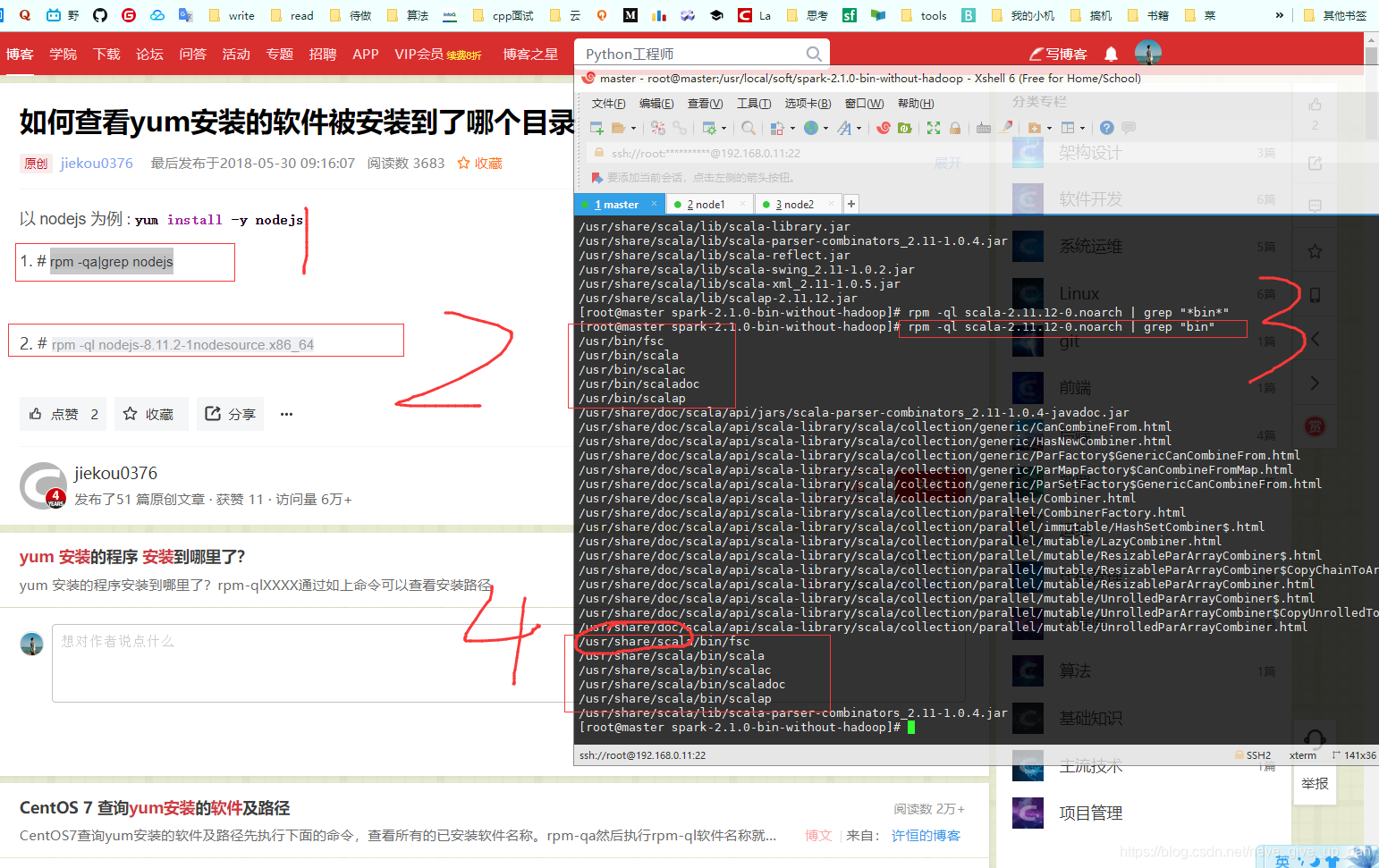Toggle Xshell full screen arrows icon

(x=934, y=128)
